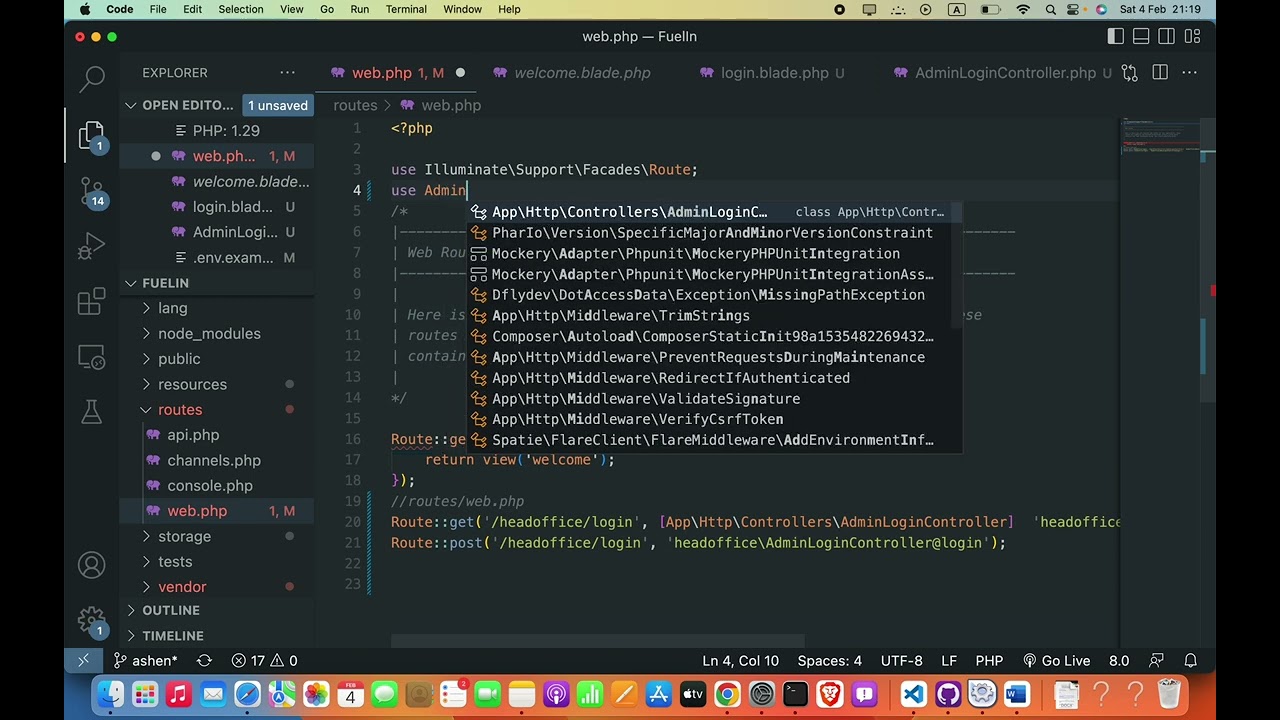Open Source Control view with 14 badge
The width and height of the screenshot is (1280, 720).
point(92,190)
